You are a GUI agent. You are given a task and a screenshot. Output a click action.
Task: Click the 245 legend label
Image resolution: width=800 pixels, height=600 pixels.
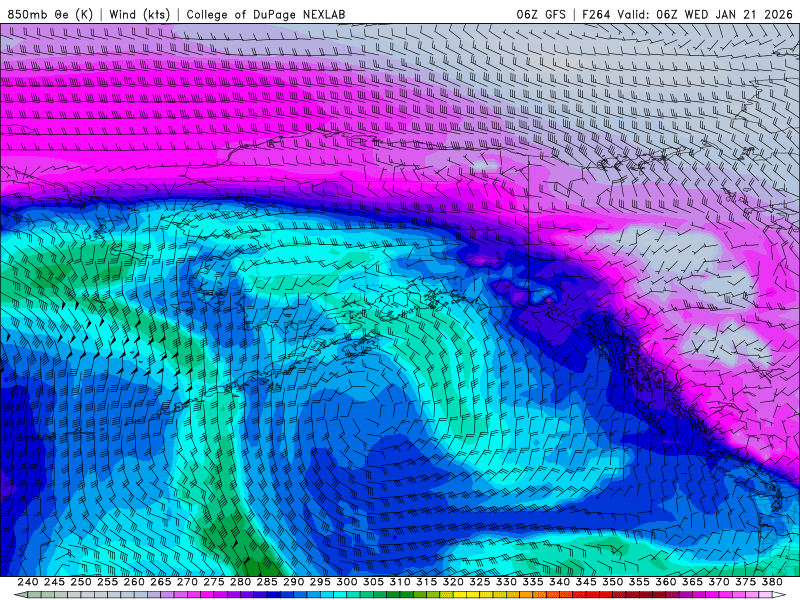(x=55, y=582)
